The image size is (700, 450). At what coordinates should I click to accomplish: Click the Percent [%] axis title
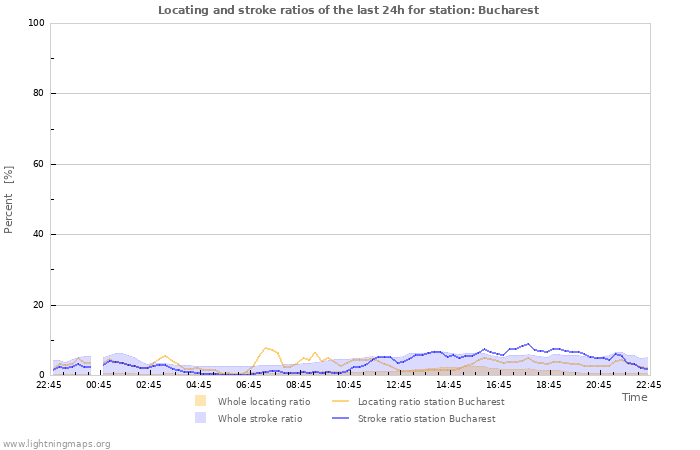pos(8,200)
